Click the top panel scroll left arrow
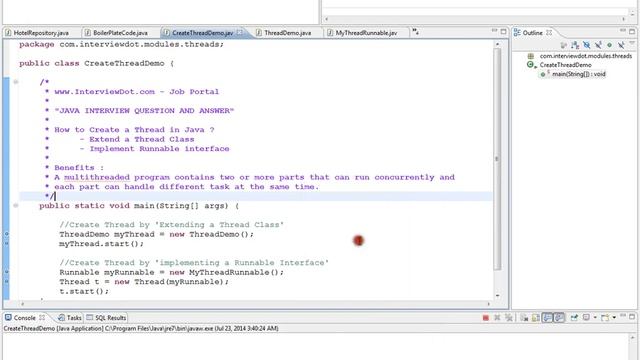Image resolution: width=640 pixels, height=360 pixels. point(326,19)
